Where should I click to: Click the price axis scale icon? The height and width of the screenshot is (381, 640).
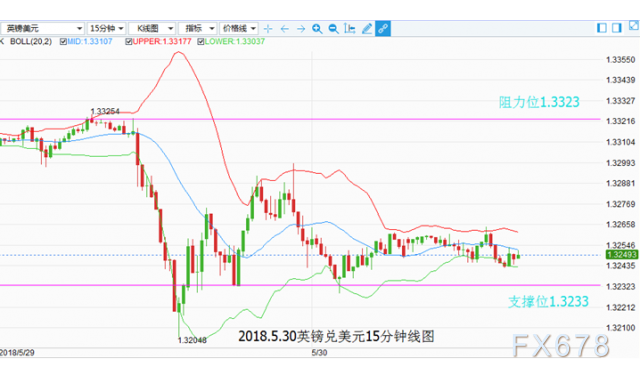[350, 29]
